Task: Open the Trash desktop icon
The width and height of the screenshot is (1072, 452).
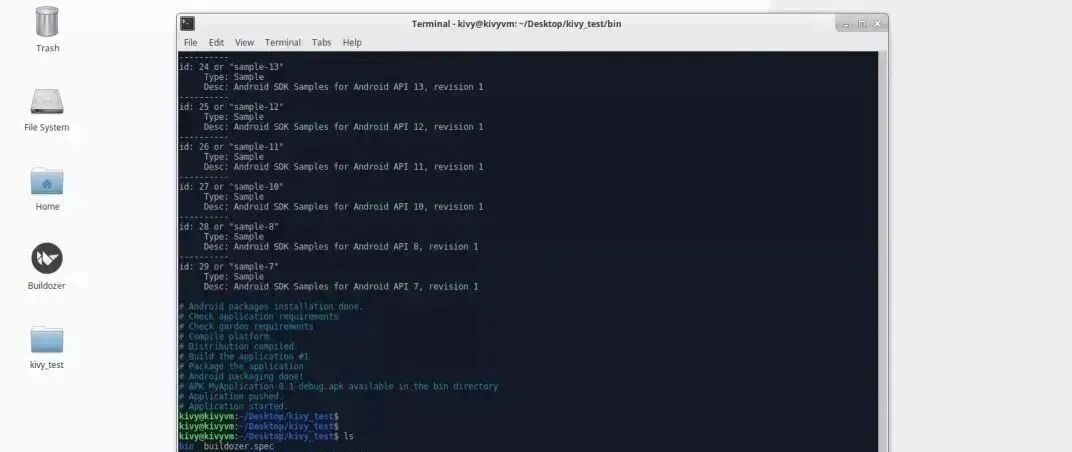Action: pos(47,23)
